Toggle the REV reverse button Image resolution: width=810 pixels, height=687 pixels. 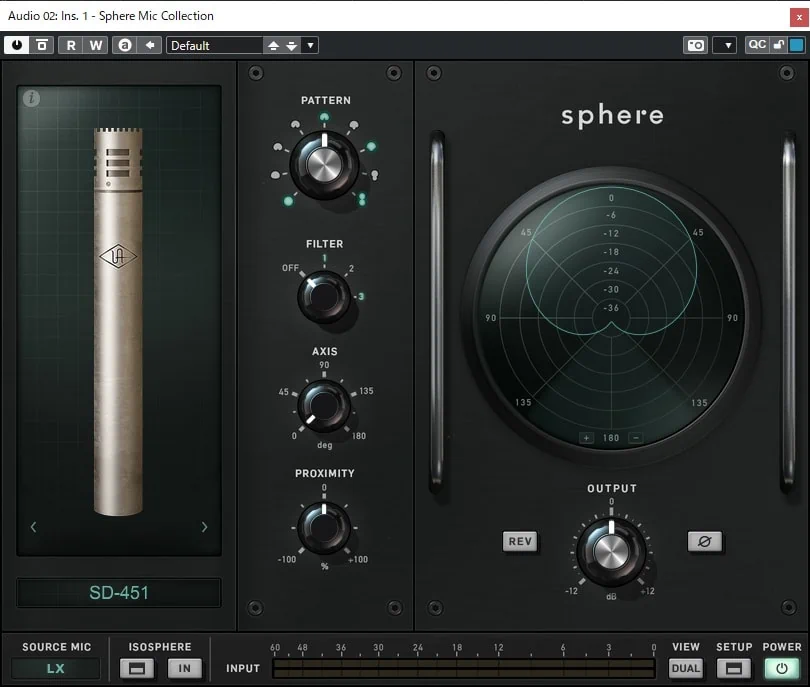click(x=520, y=541)
